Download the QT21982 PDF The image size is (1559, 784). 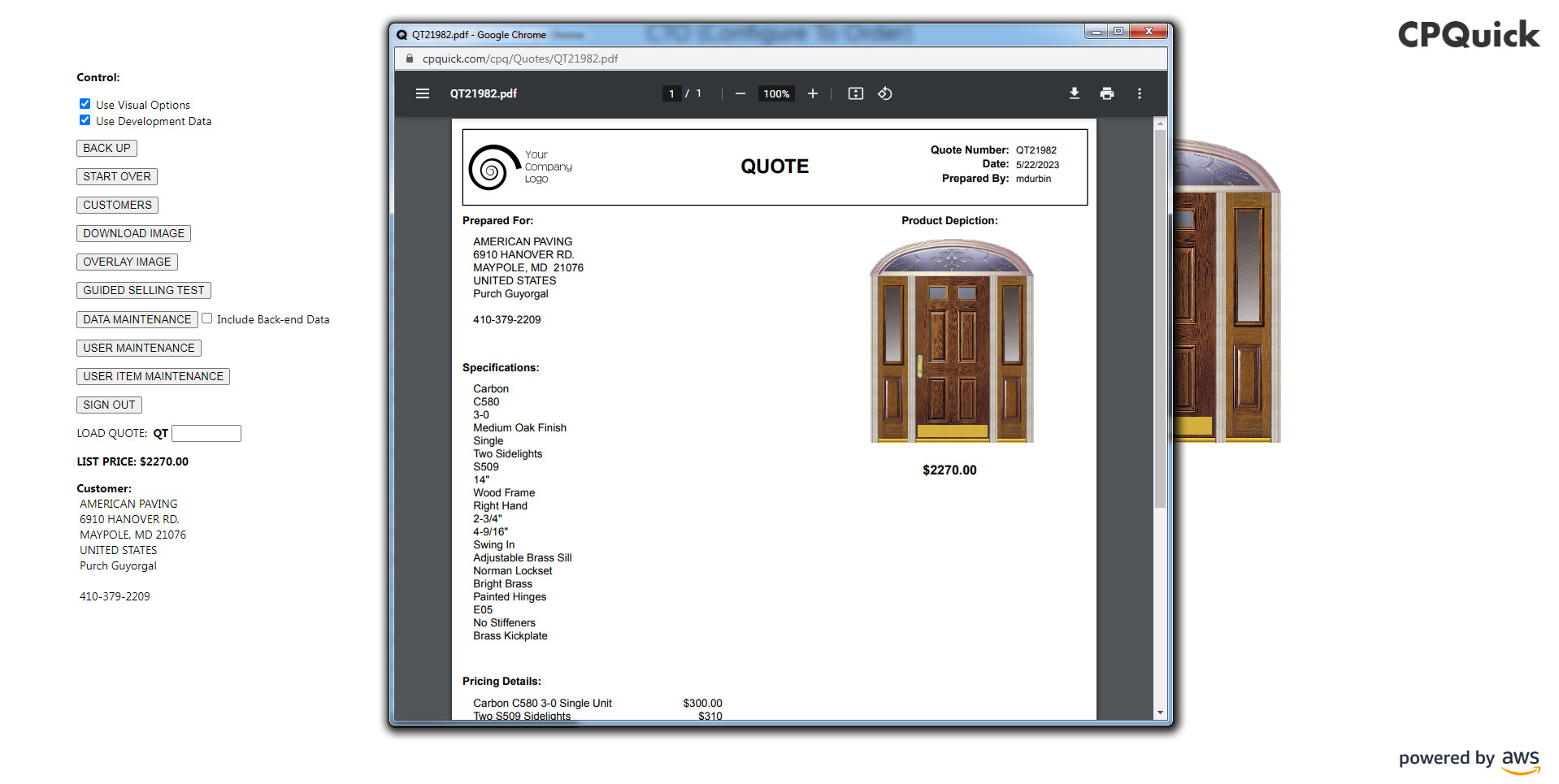(1074, 93)
